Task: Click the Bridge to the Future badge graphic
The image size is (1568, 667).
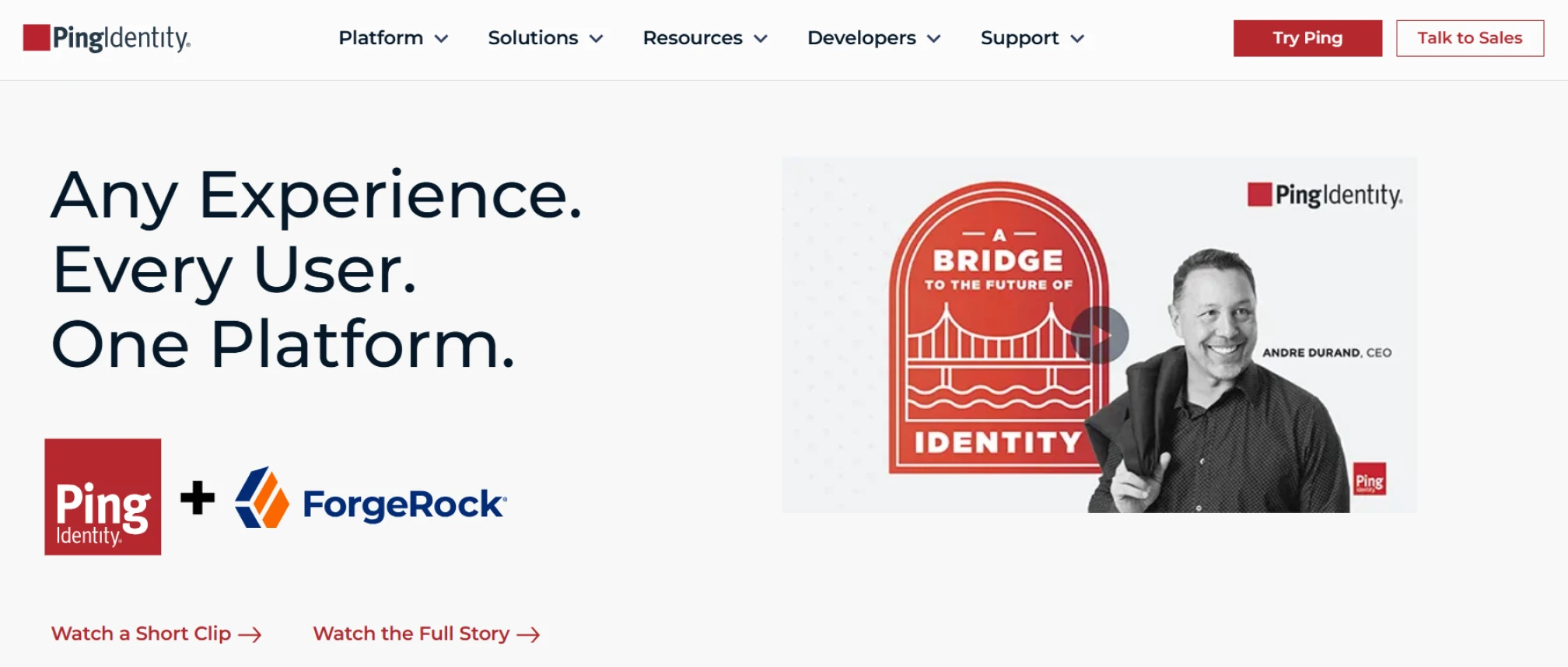Action: [x=999, y=327]
